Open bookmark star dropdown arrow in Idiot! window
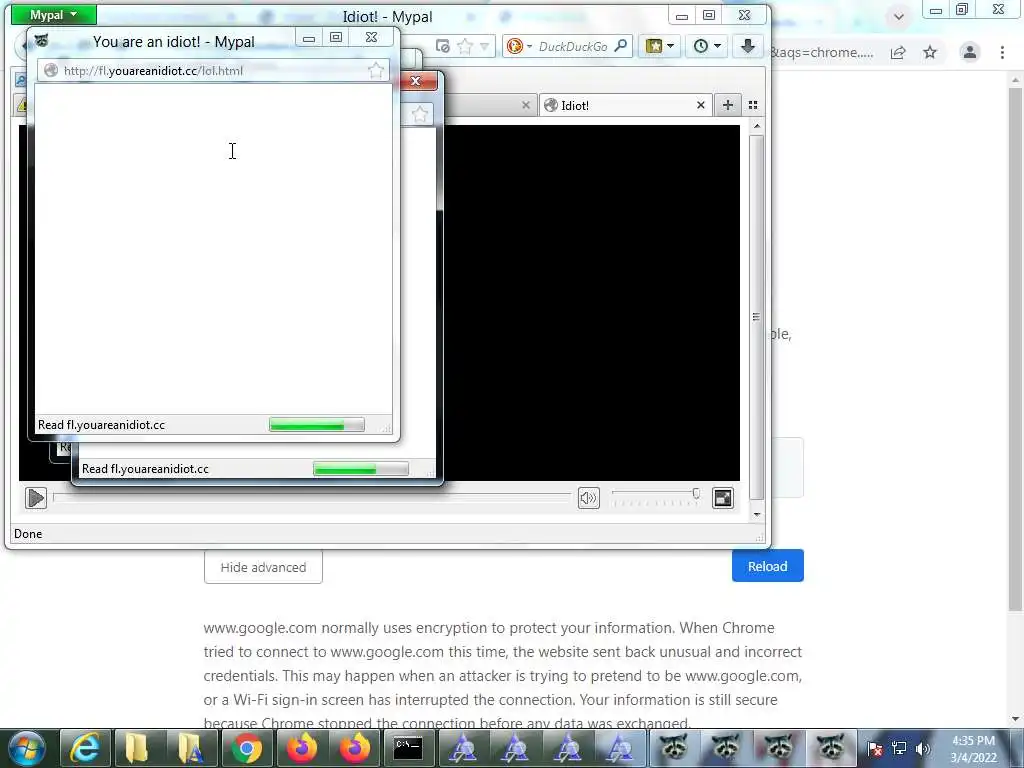1024x768 pixels. point(484,46)
